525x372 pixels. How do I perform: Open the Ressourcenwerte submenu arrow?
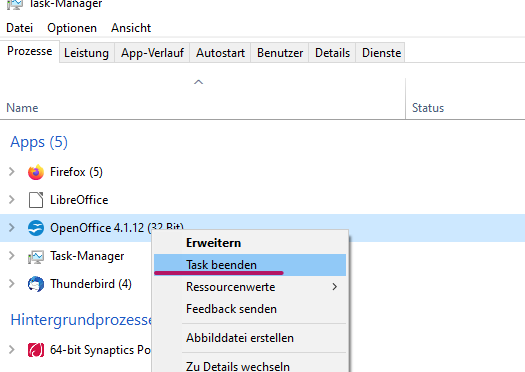click(334, 287)
